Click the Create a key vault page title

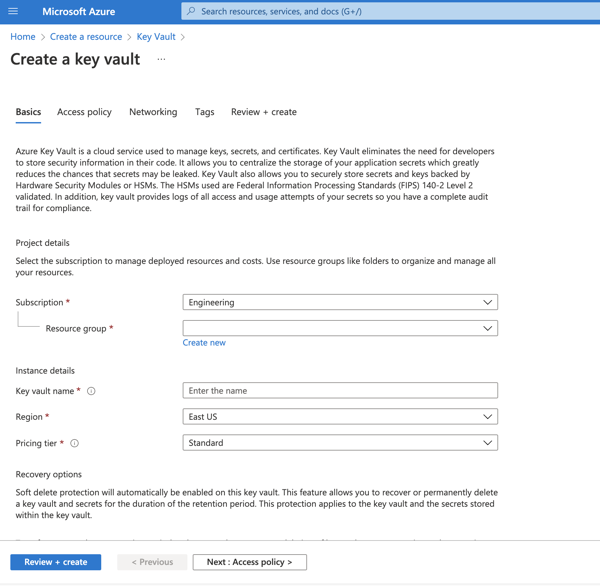click(x=75, y=59)
